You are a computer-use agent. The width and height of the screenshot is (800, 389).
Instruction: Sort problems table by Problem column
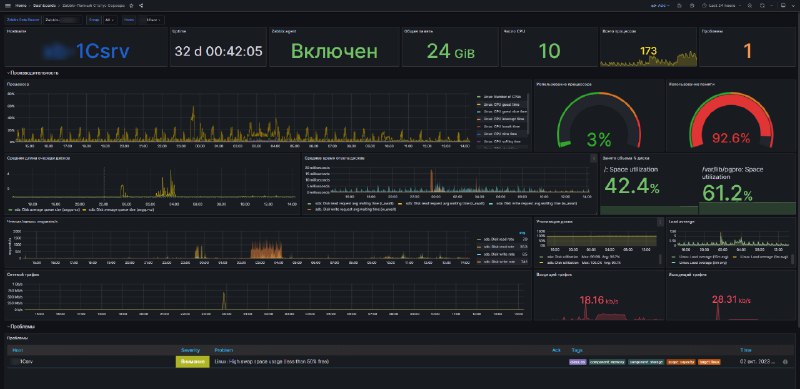coord(224,350)
